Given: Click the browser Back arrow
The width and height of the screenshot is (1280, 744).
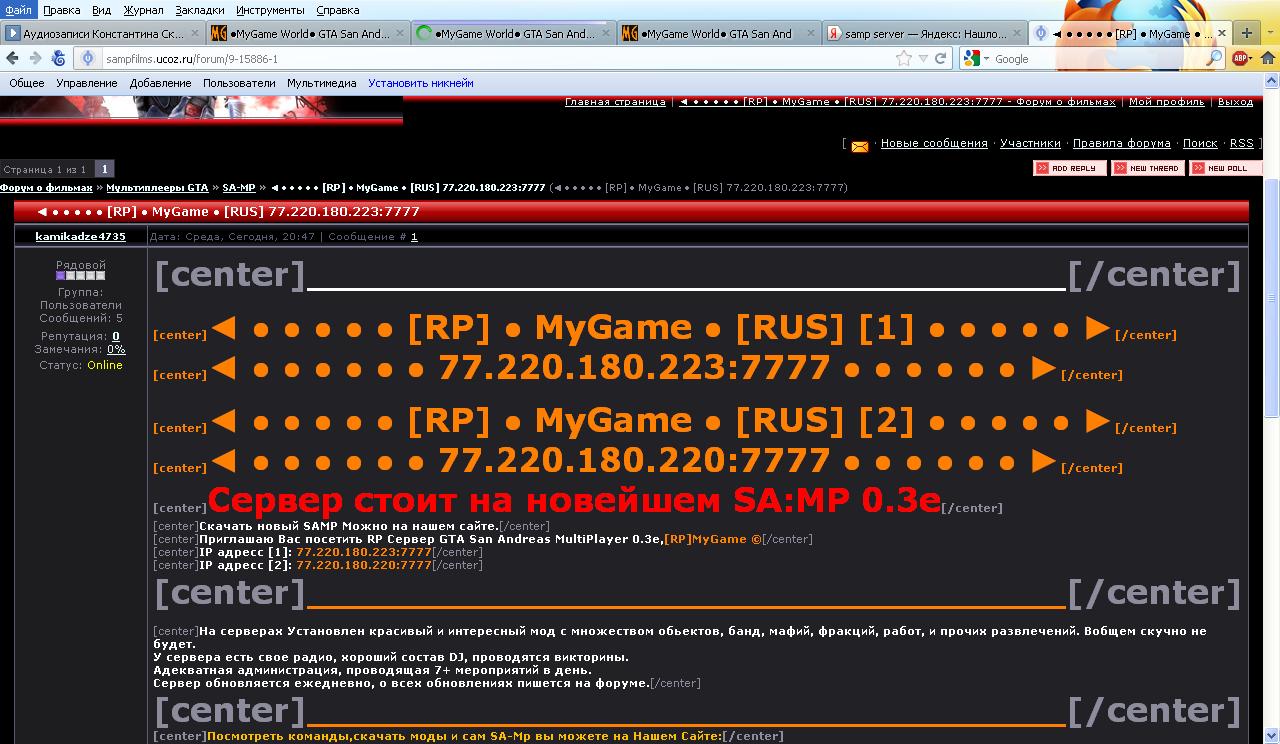Looking at the screenshot, I should coord(12,58).
